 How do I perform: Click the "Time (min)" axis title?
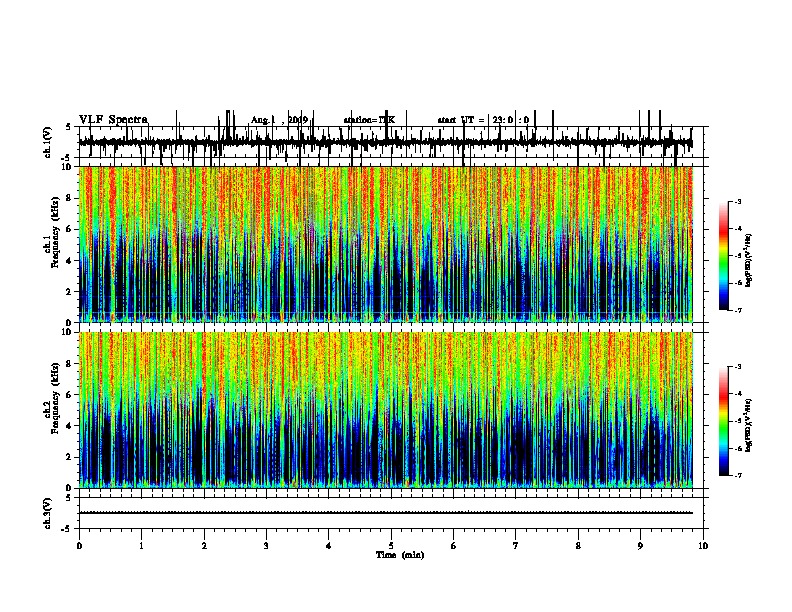(x=400, y=555)
